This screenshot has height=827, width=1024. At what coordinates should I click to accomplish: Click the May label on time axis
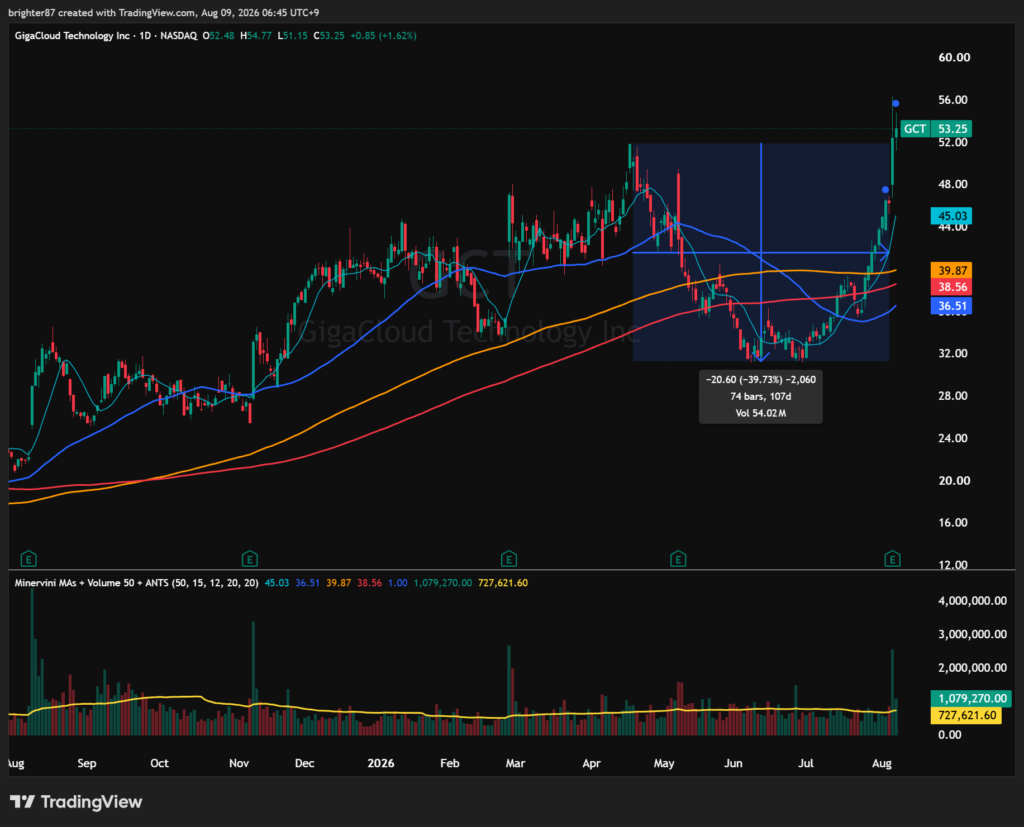coord(664,764)
